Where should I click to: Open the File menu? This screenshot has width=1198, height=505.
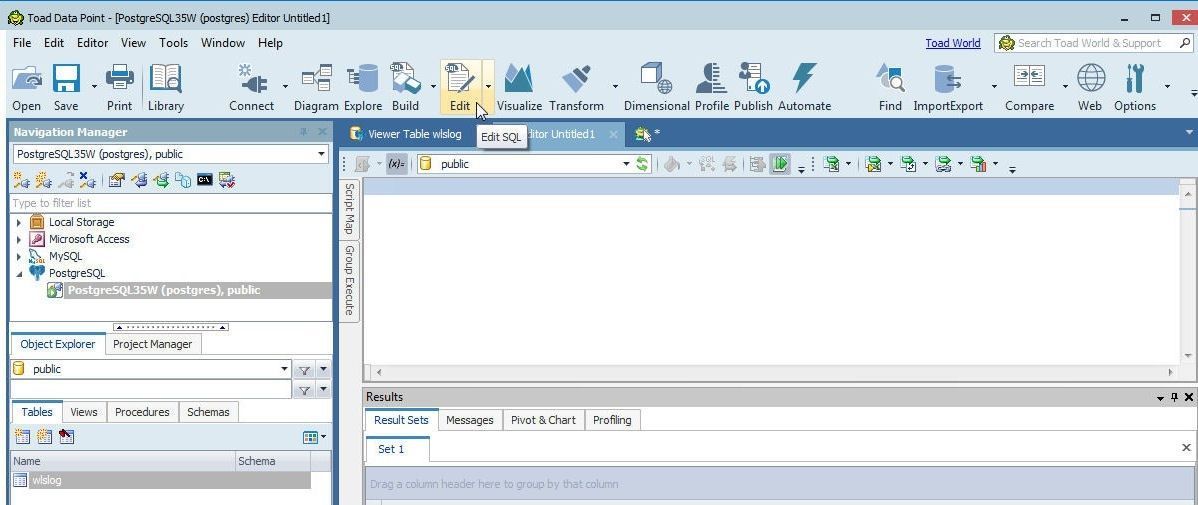pyautogui.click(x=22, y=43)
